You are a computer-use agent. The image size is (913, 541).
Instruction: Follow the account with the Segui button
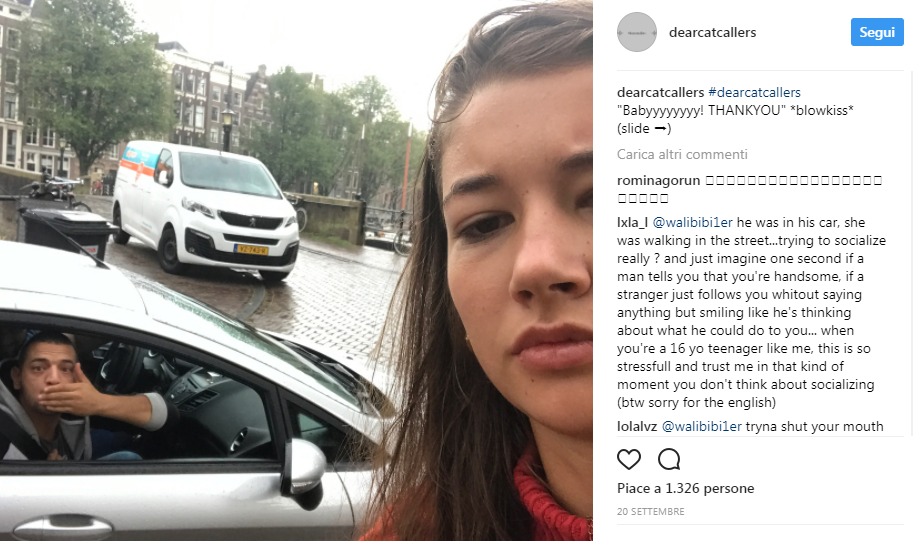point(877,32)
